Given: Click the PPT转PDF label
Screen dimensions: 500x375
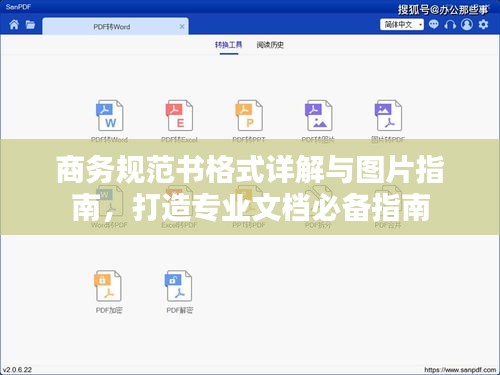Looking at the screenshot, I should 249,225.
